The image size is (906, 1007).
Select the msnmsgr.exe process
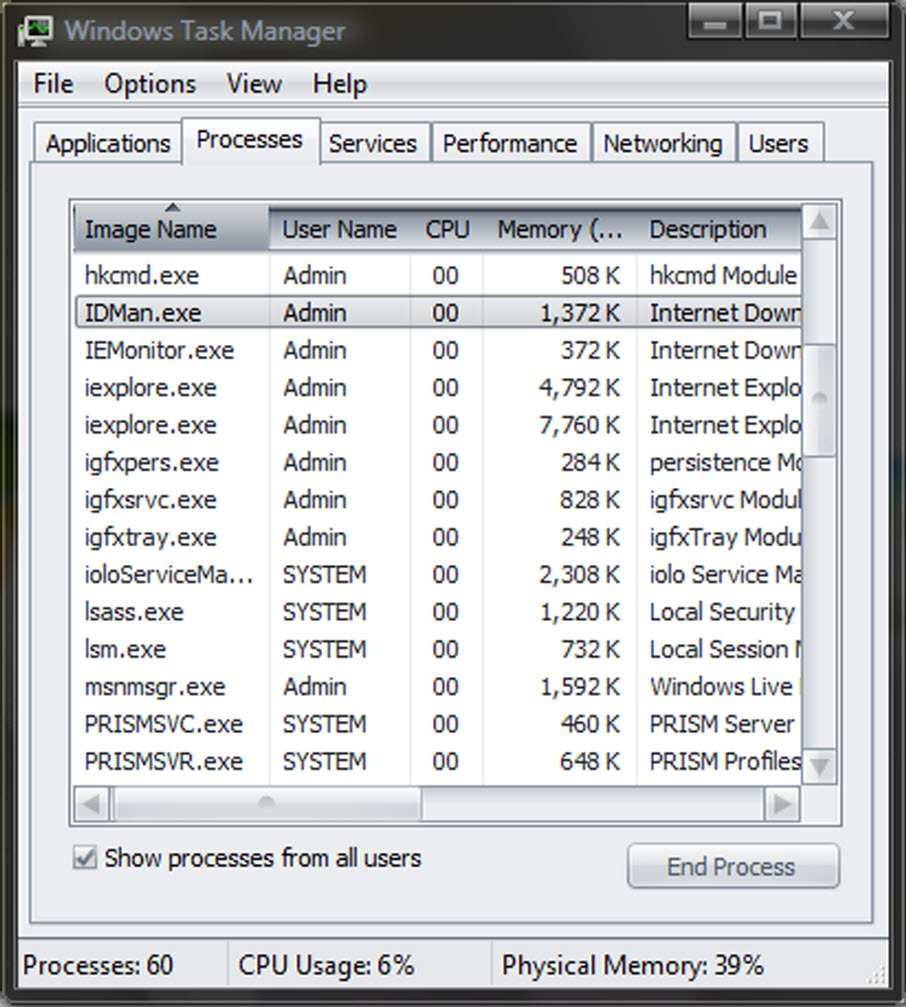(438, 687)
